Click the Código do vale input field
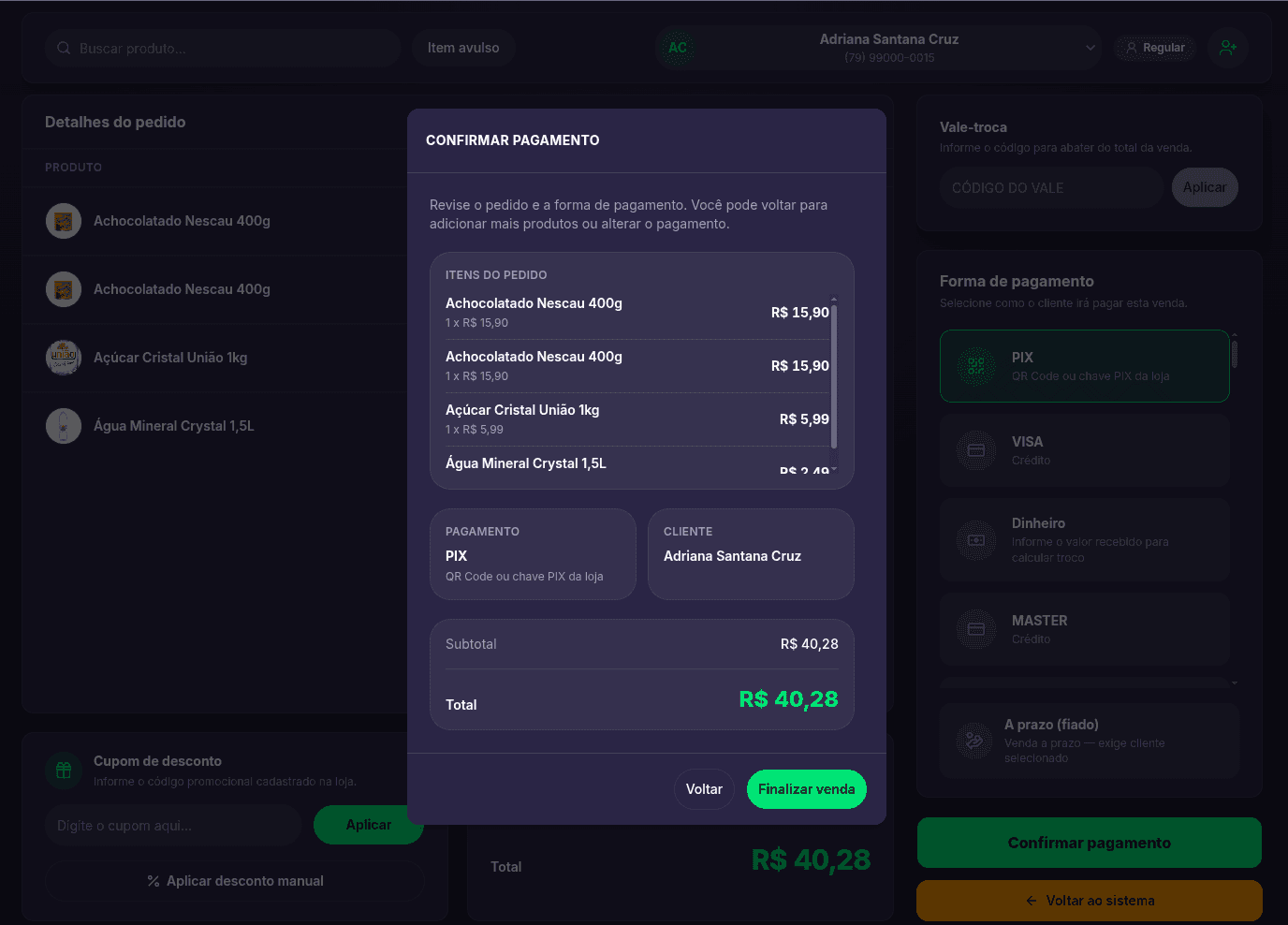 (1051, 187)
